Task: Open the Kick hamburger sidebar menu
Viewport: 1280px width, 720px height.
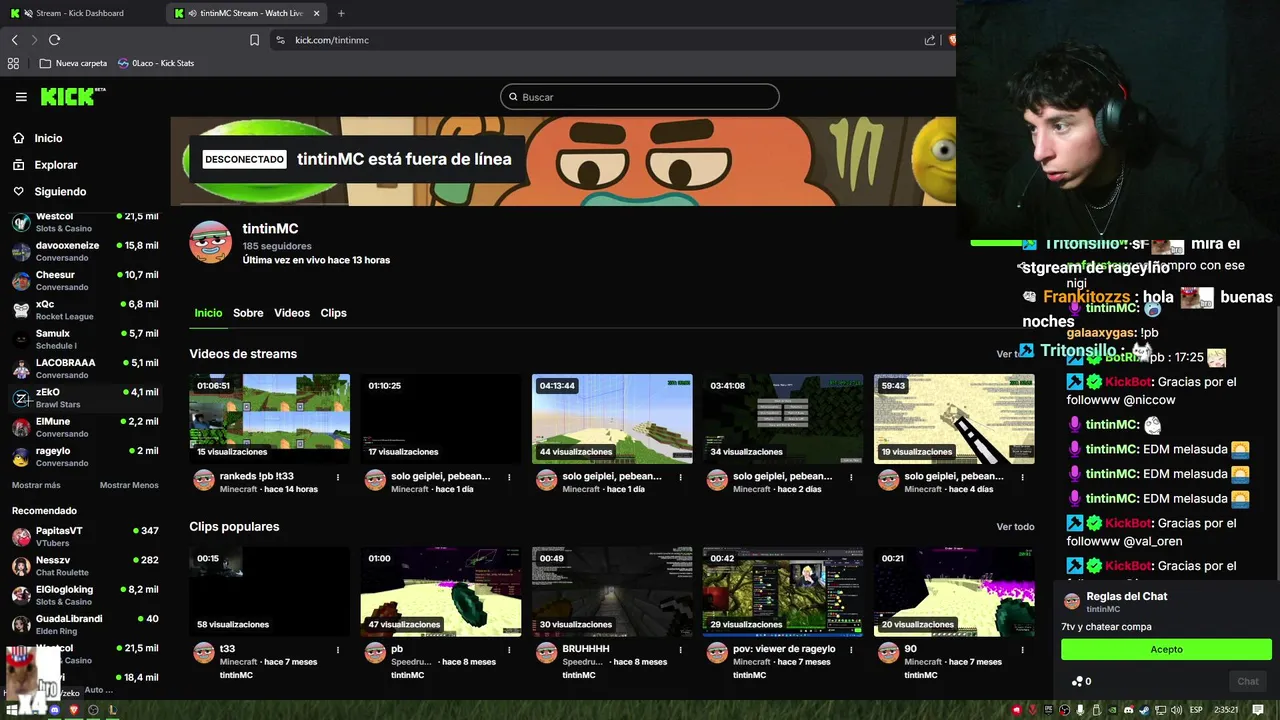Action: click(x=21, y=97)
